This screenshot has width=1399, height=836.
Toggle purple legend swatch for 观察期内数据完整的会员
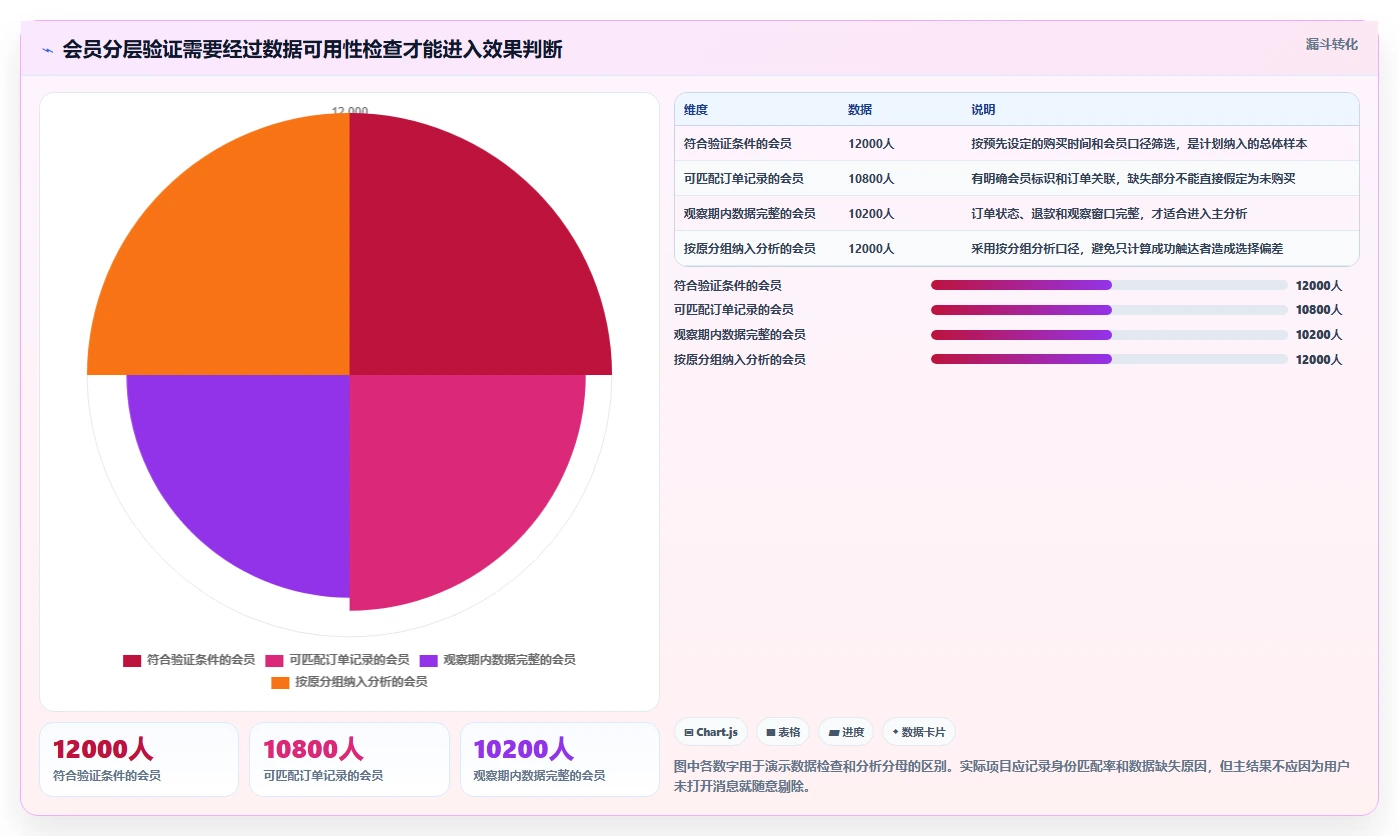[428, 660]
